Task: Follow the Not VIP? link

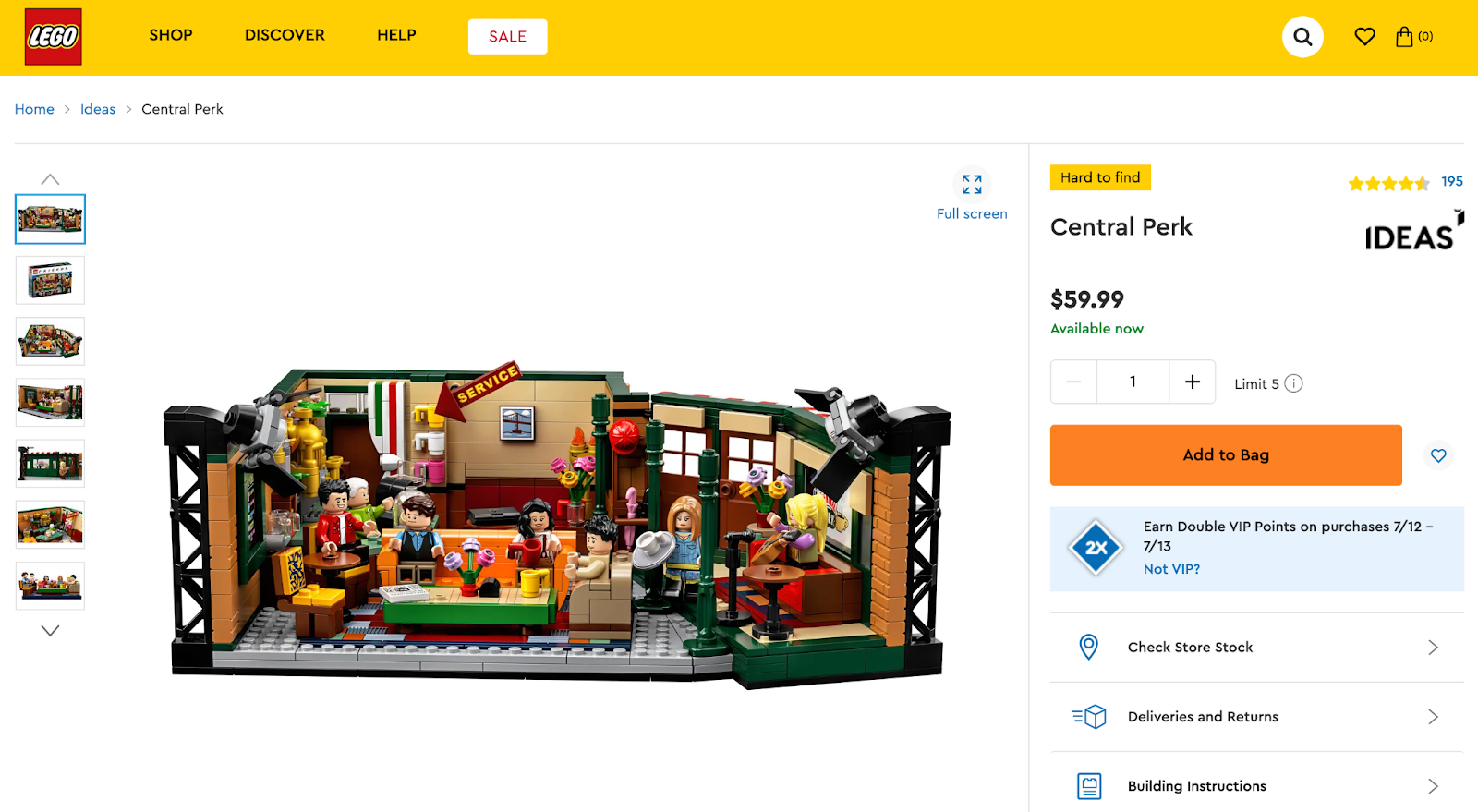Action: [1171, 569]
